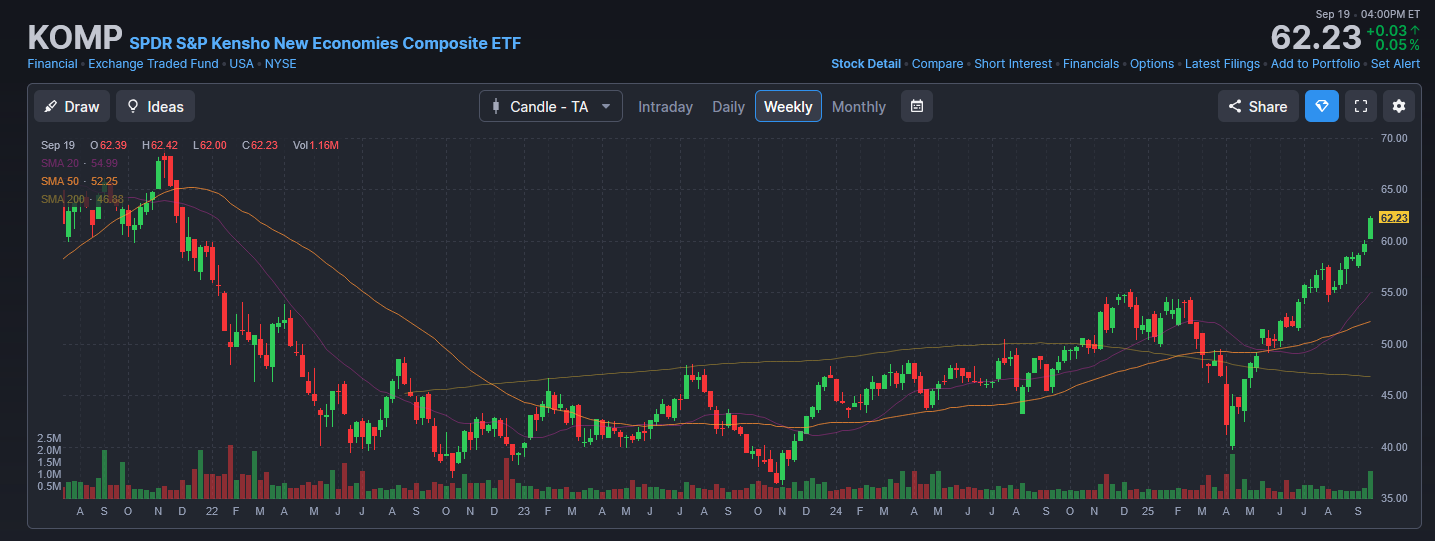The width and height of the screenshot is (1435, 541).
Task: Open chart settings gear
Action: 1399,106
